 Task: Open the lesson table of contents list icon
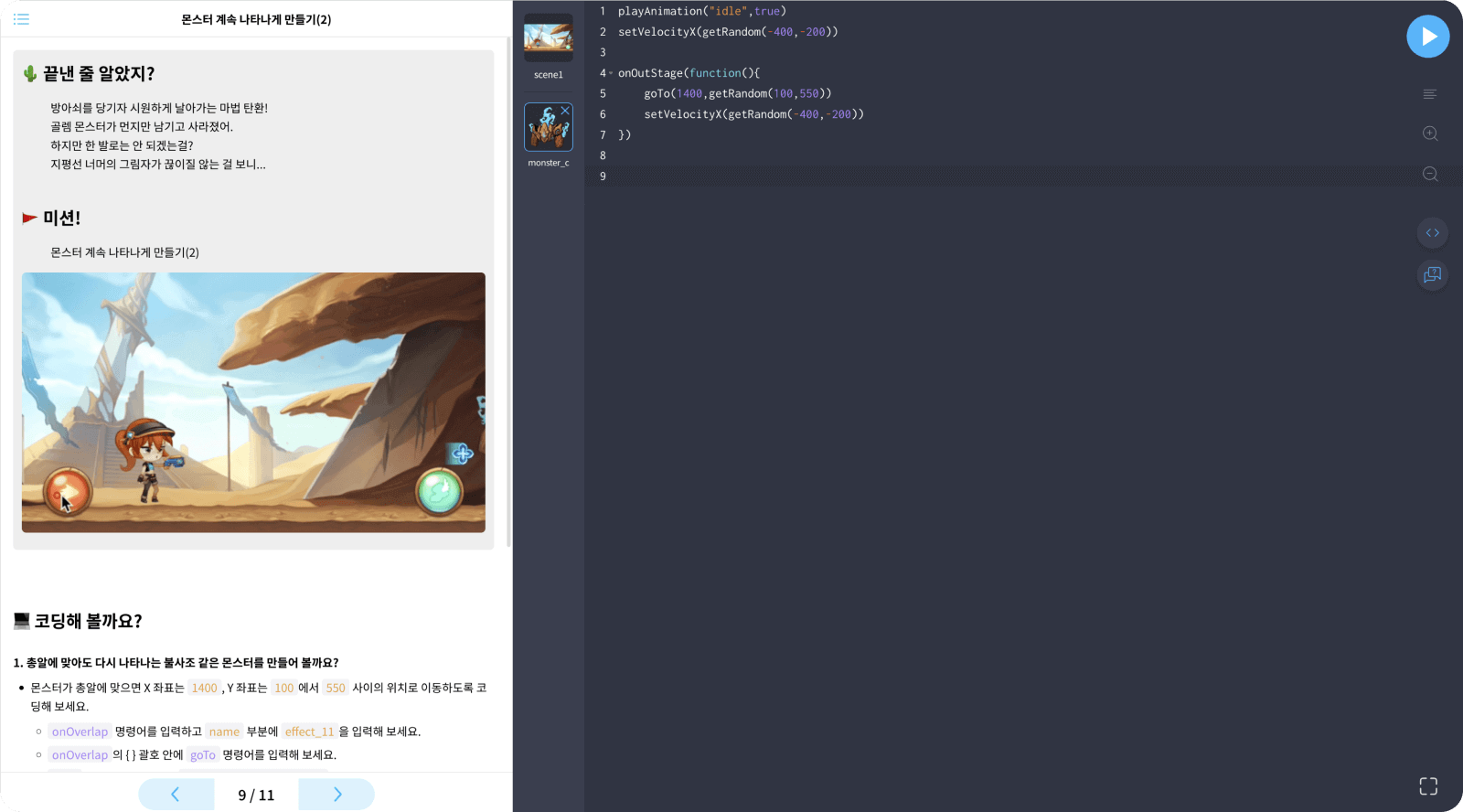(x=21, y=19)
